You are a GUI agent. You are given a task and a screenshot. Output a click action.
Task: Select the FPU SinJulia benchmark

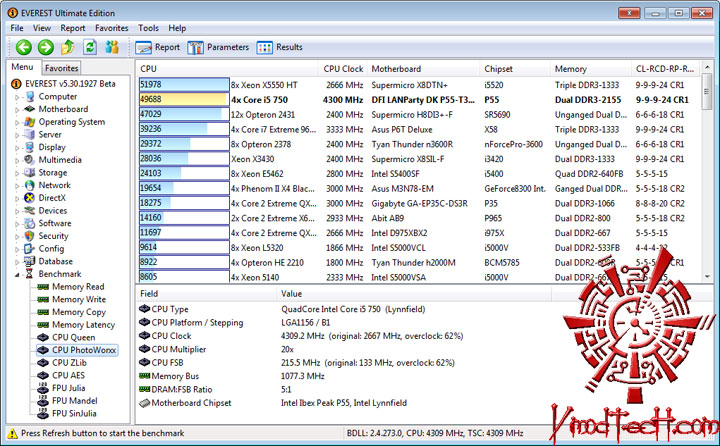coord(74,413)
